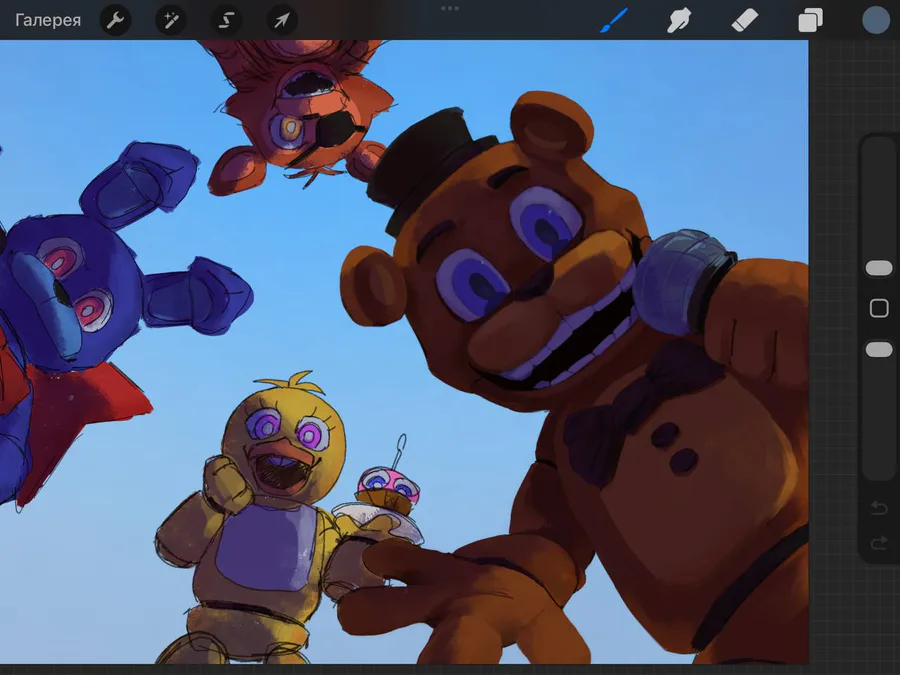Activate the Transform arrow tool
The image size is (900, 675).
pos(282,21)
